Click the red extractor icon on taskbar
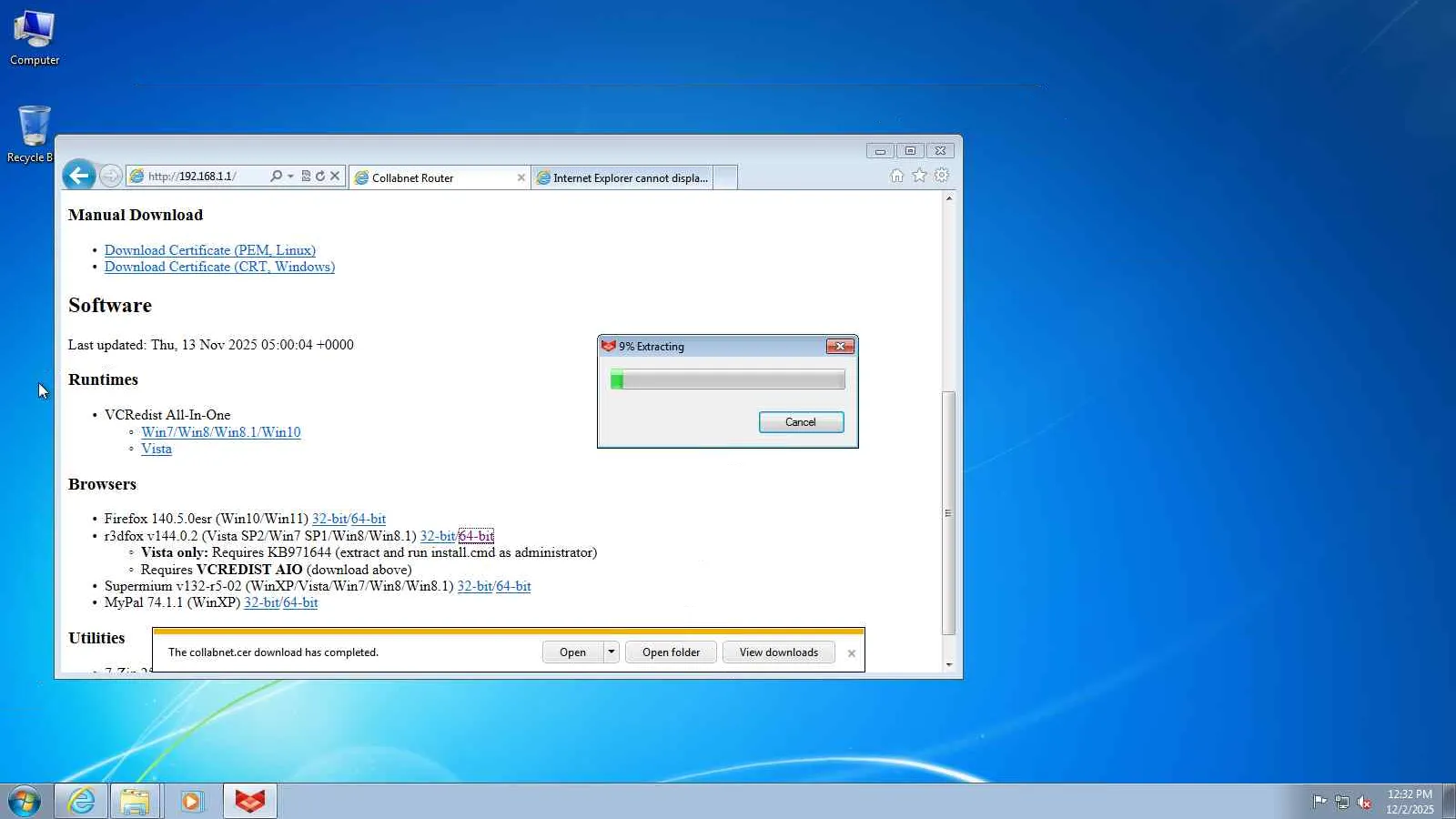Screen dimensions: 1456x819 click(249, 801)
